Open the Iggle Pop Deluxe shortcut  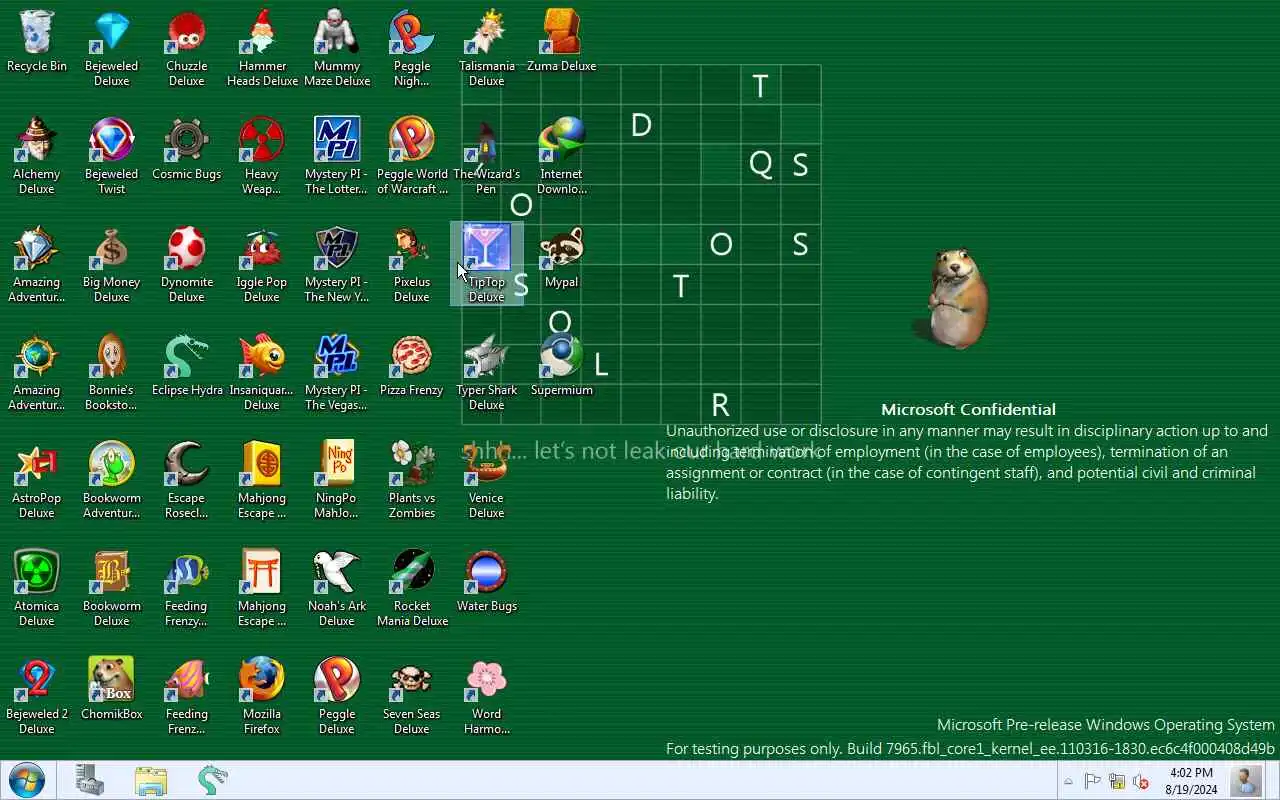[262, 264]
